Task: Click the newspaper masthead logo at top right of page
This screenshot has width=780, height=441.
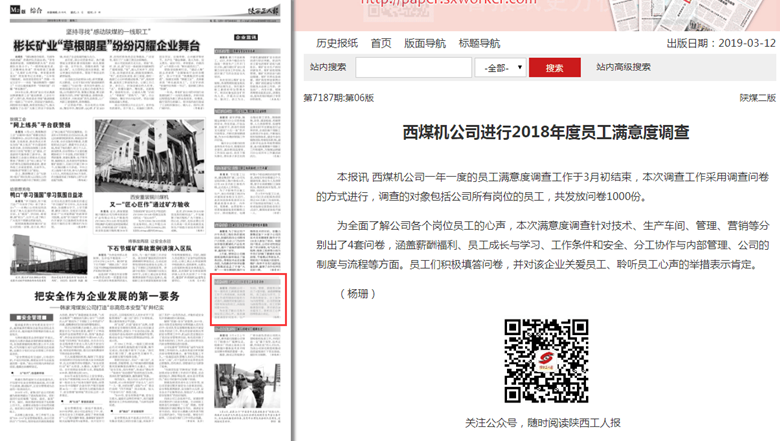Action: click(264, 10)
